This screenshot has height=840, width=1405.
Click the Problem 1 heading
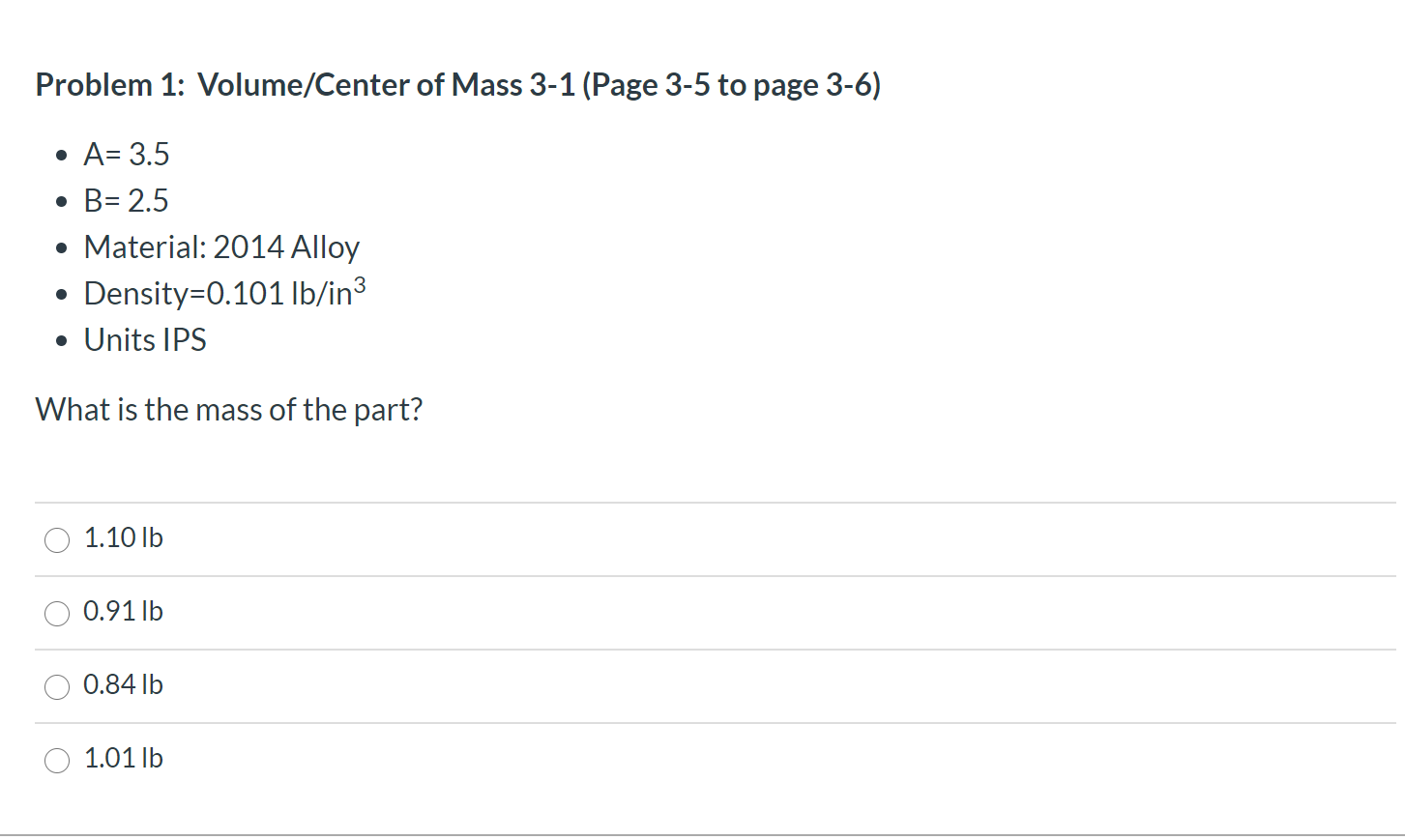tap(457, 85)
